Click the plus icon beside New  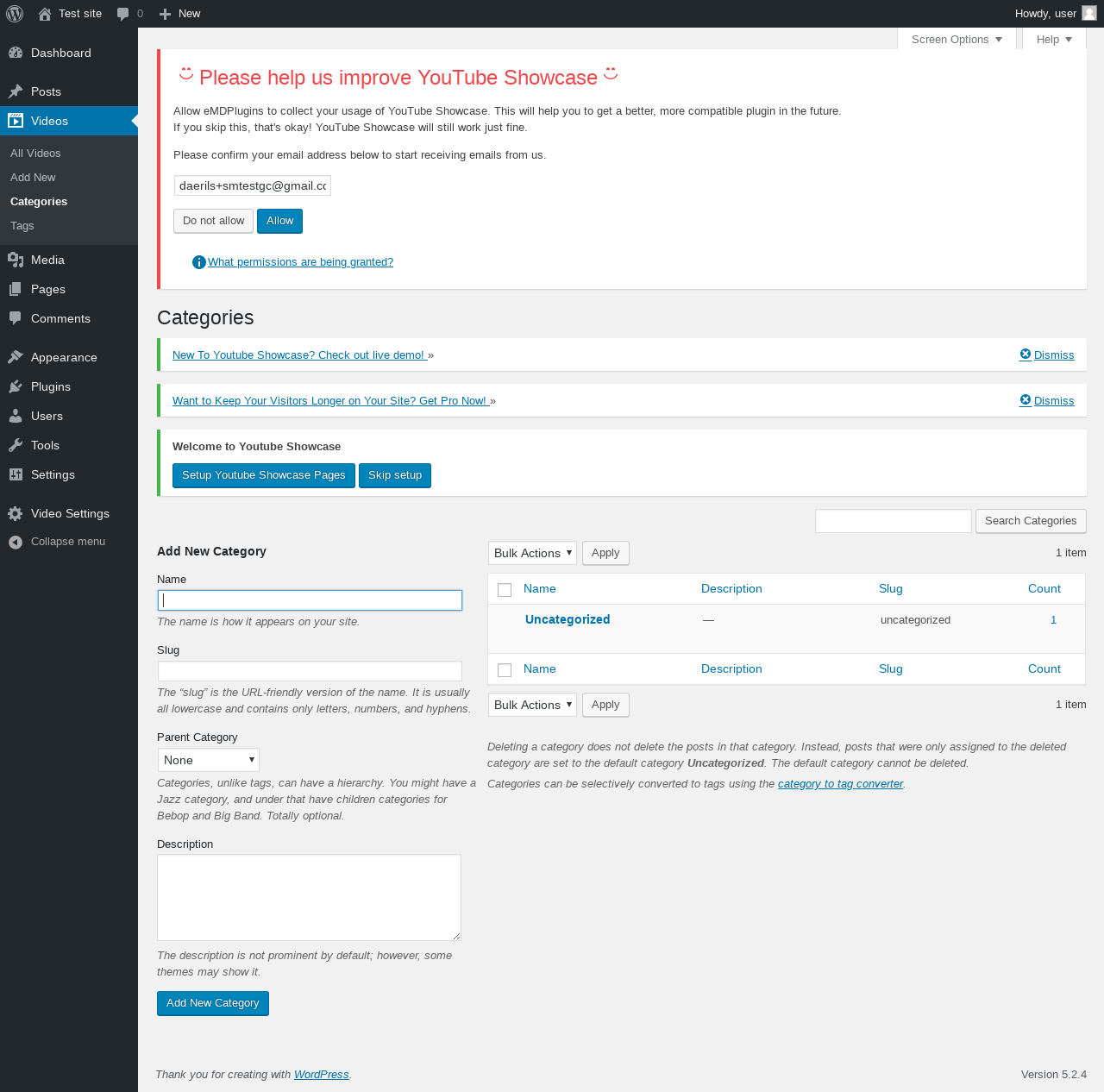pyautogui.click(x=166, y=14)
